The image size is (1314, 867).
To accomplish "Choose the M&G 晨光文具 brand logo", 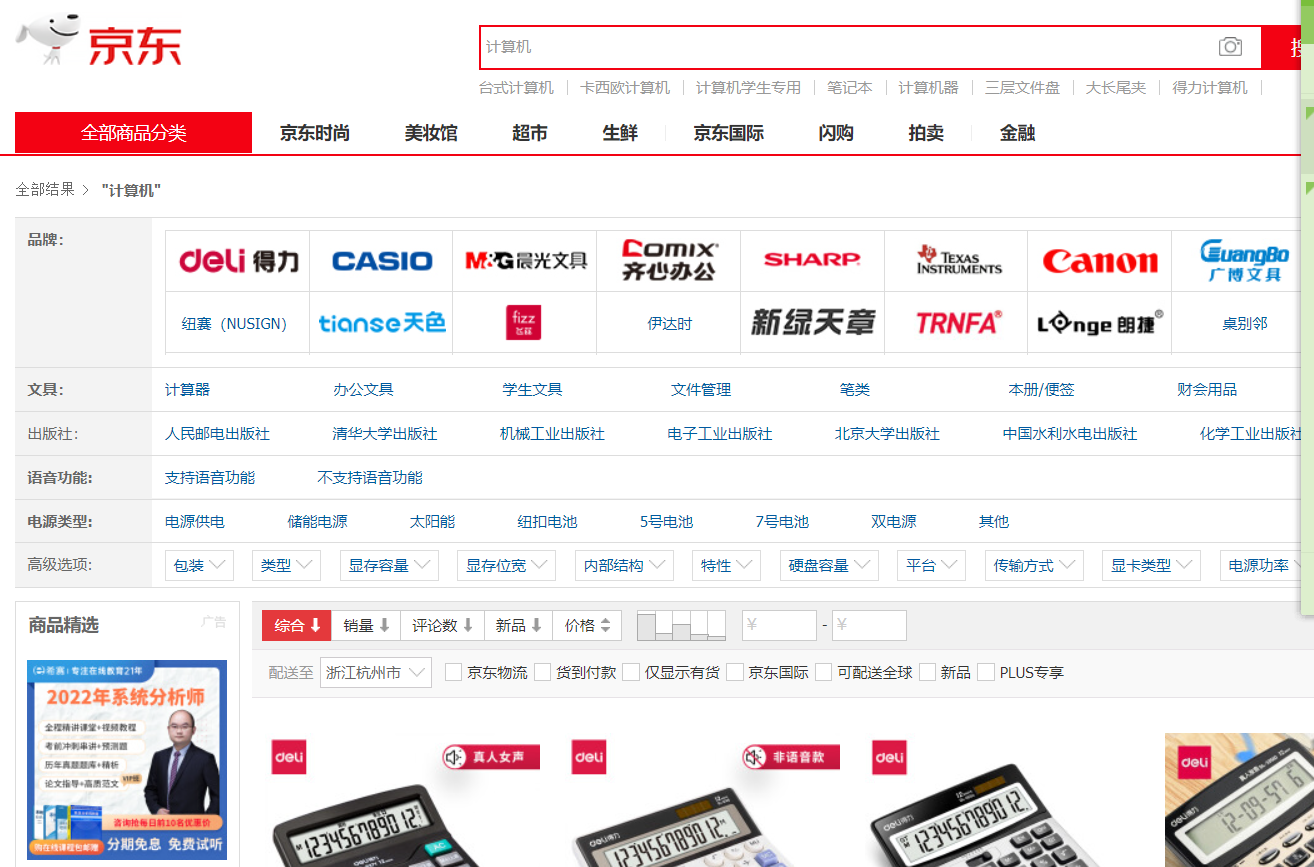I will [526, 261].
